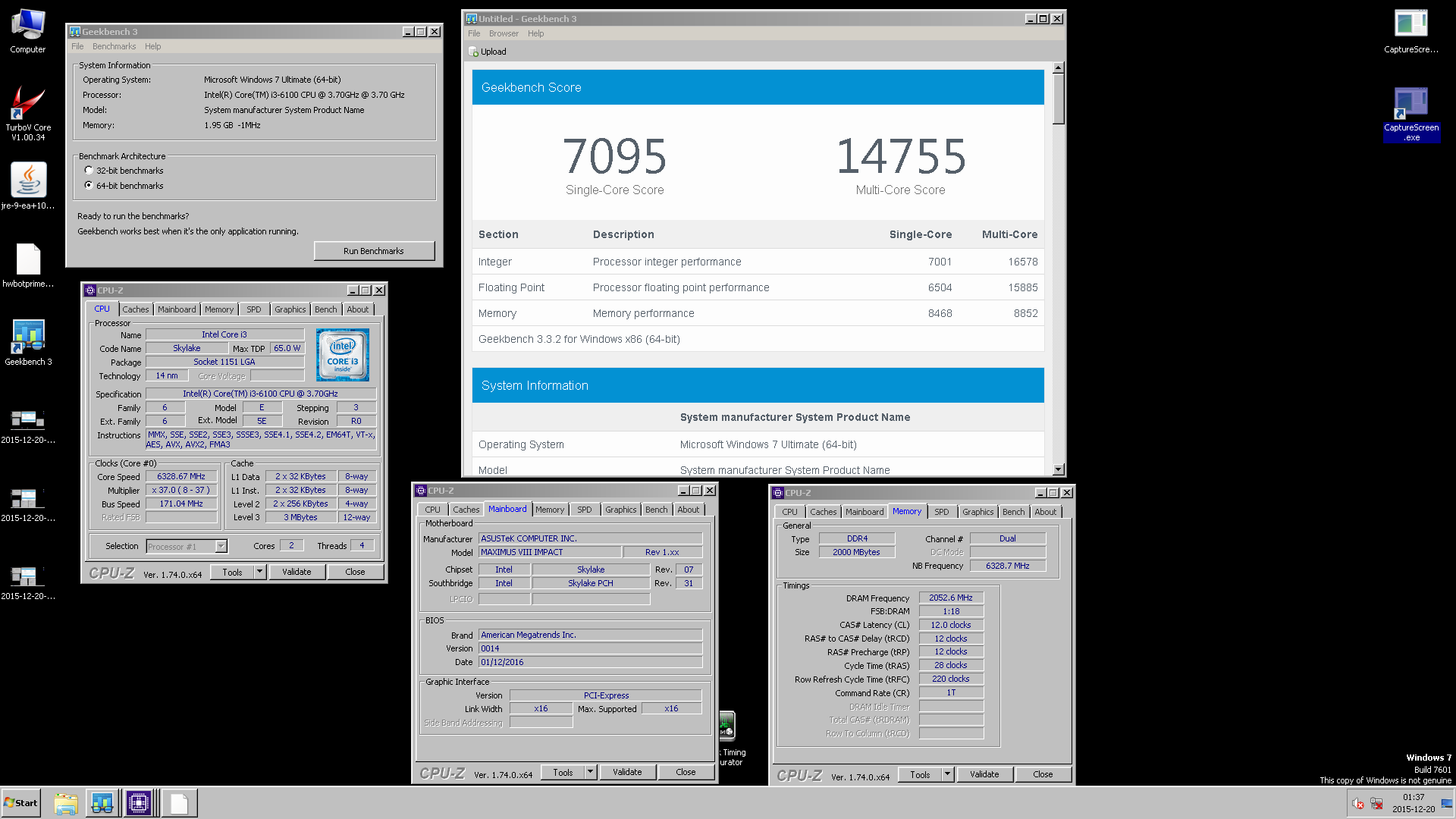Open Graphics tab in Memory CPU-Z window
Screen dimensions: 1456x819
click(978, 512)
